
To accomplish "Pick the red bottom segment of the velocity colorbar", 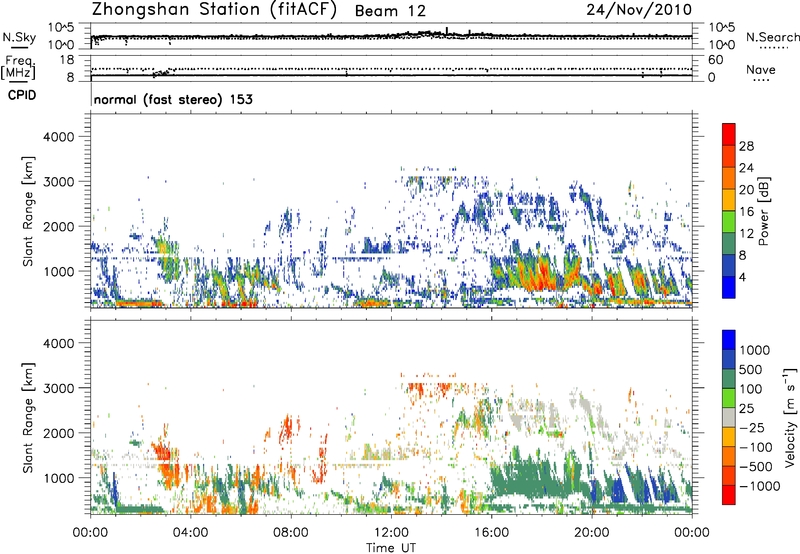I will pos(729,495).
